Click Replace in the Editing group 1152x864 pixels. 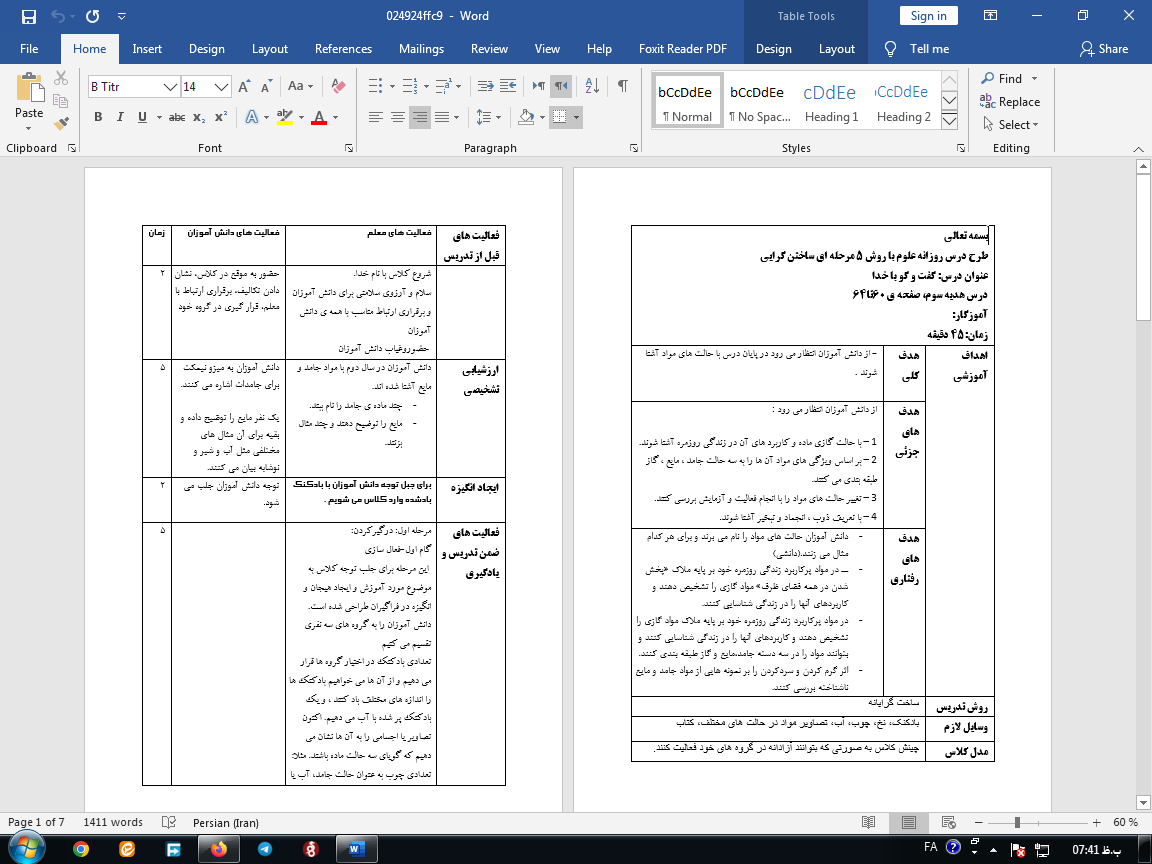(x=1011, y=102)
